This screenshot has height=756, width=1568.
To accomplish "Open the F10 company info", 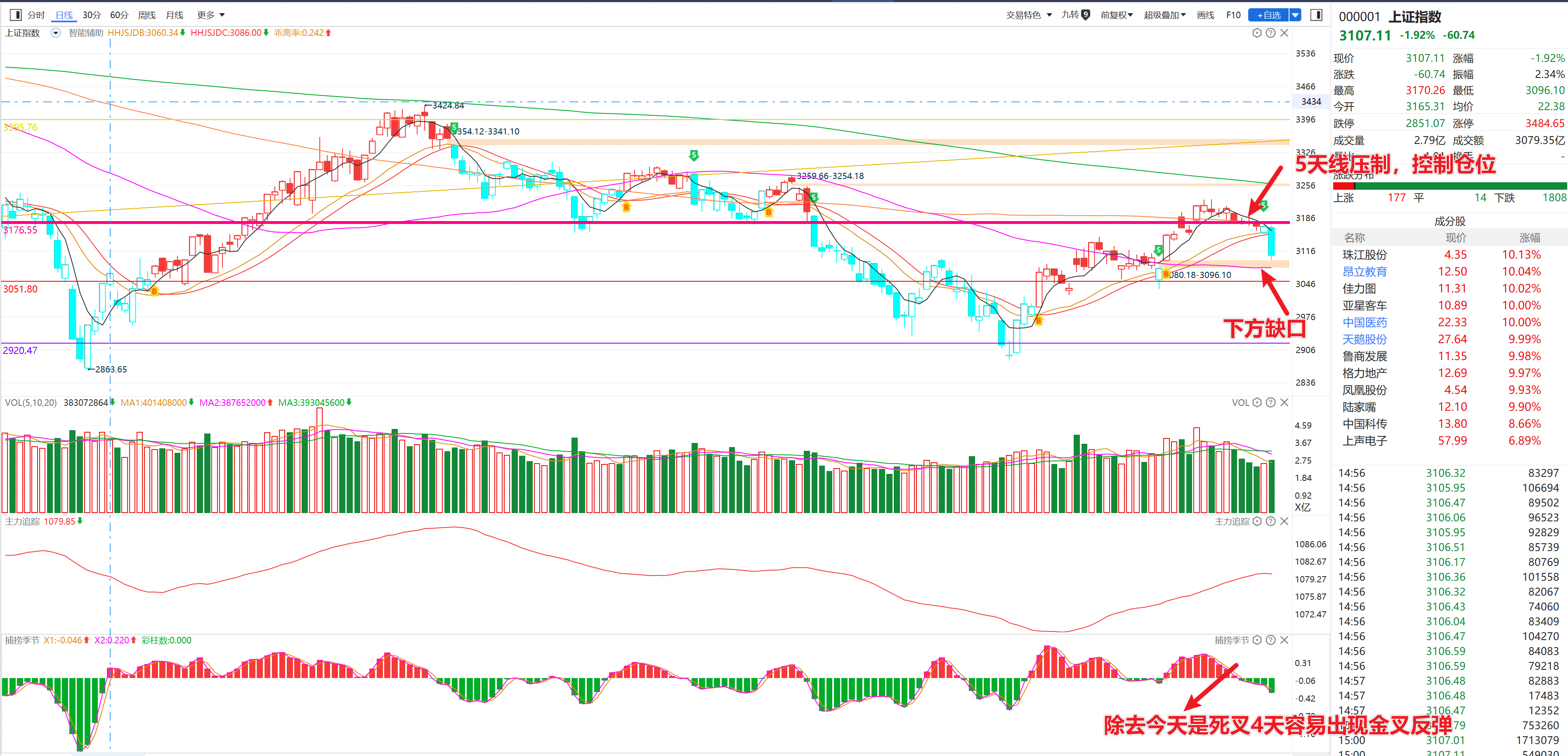I will tap(1233, 14).
